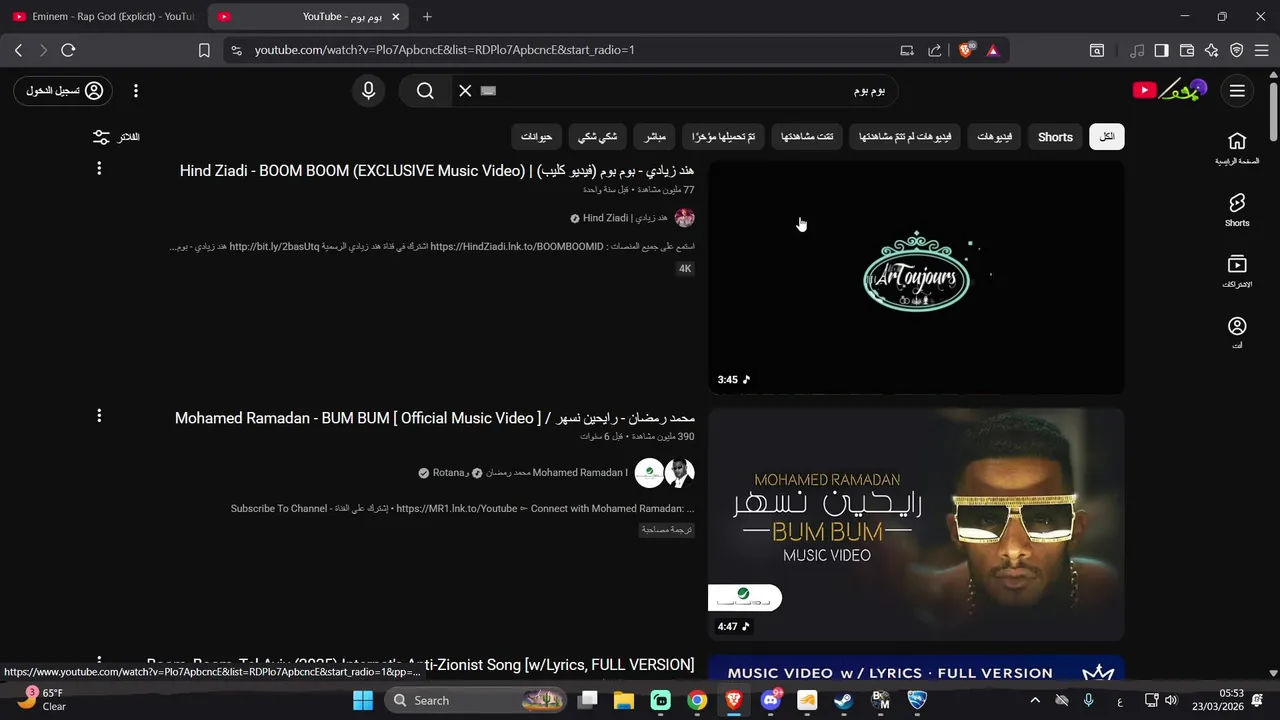Open the home page sidebar icon
1280x720 pixels.
pos(1237,147)
